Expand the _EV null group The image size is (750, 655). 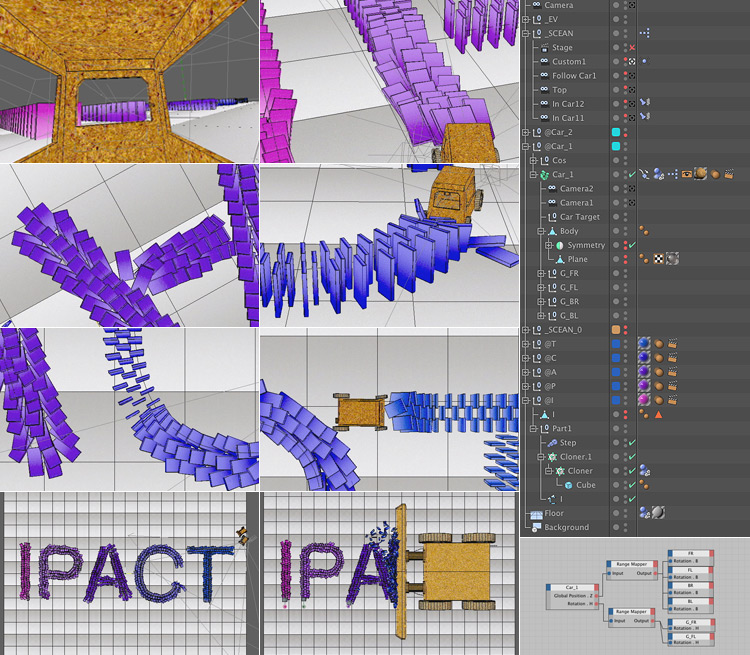point(525,20)
